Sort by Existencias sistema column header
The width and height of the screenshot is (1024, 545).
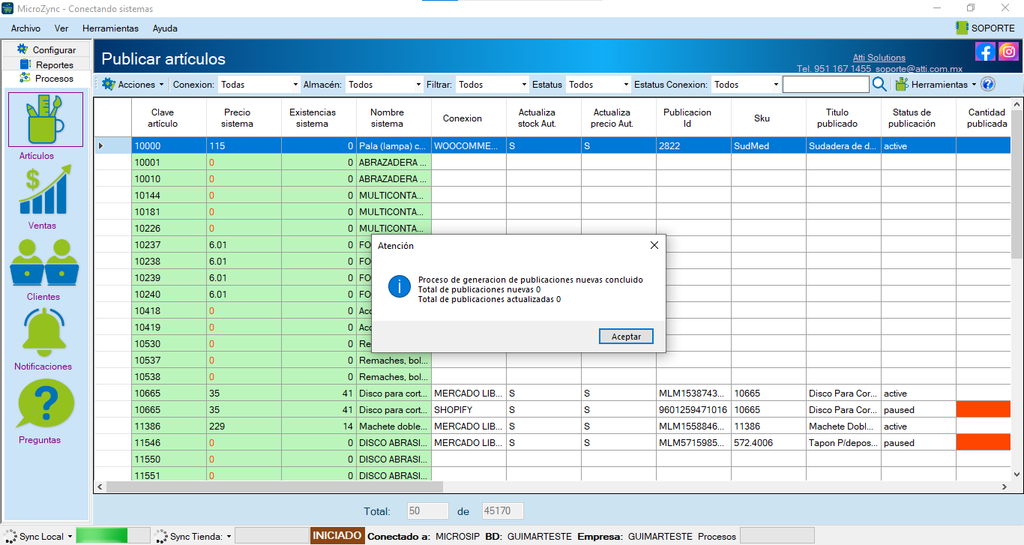click(x=319, y=117)
